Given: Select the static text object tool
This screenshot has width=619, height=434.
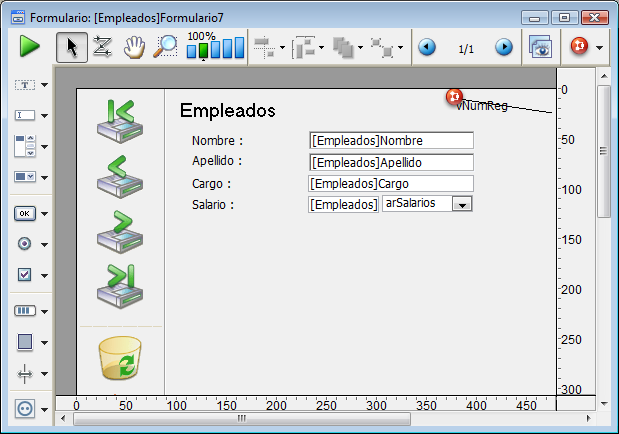Looking at the screenshot, I should [x=24, y=85].
